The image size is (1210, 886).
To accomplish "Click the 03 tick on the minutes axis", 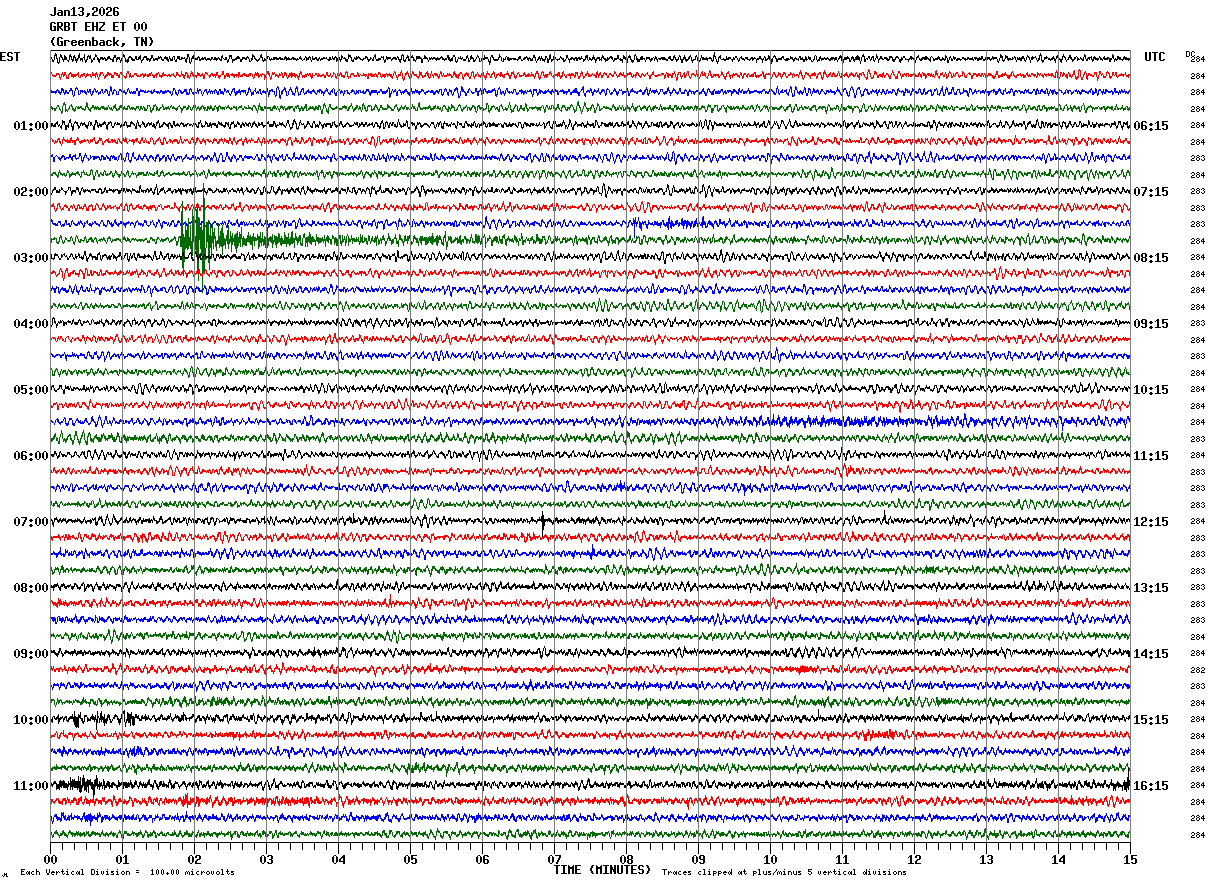I will 266,859.
